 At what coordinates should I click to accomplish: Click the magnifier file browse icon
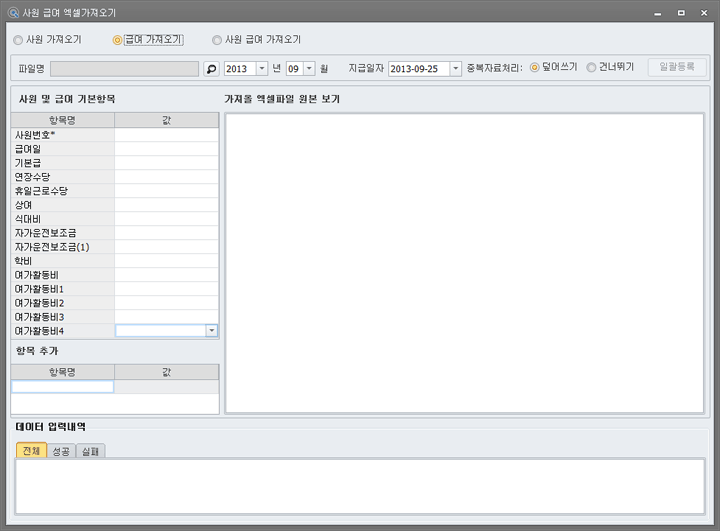pos(211,69)
